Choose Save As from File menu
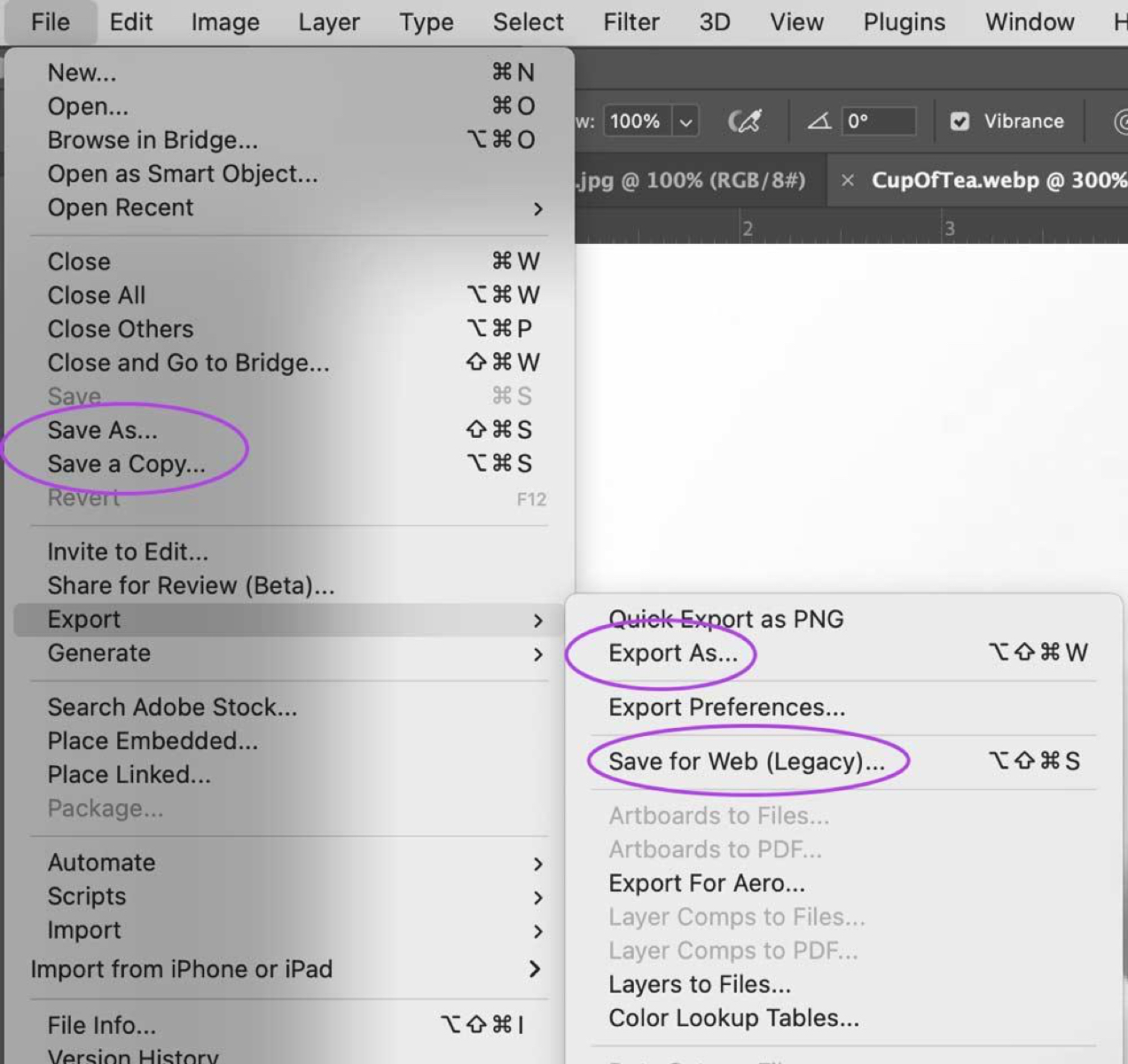 pos(103,431)
